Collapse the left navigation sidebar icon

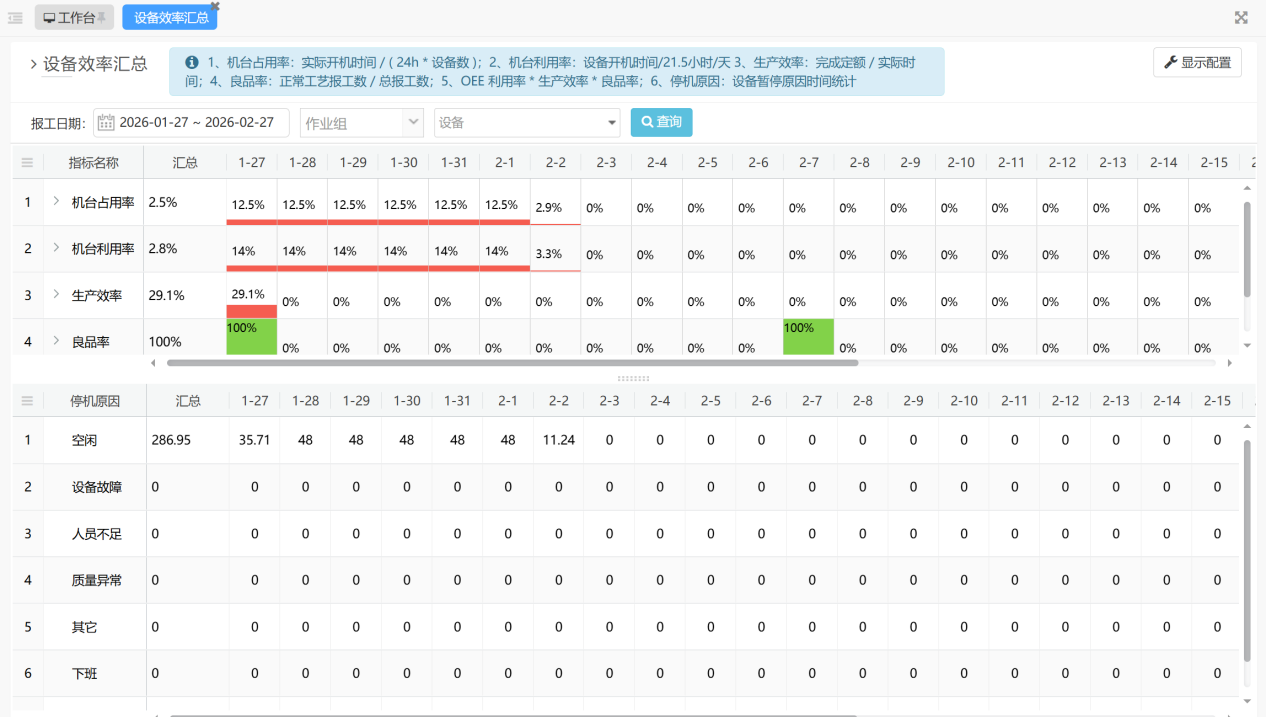click(x=14, y=16)
